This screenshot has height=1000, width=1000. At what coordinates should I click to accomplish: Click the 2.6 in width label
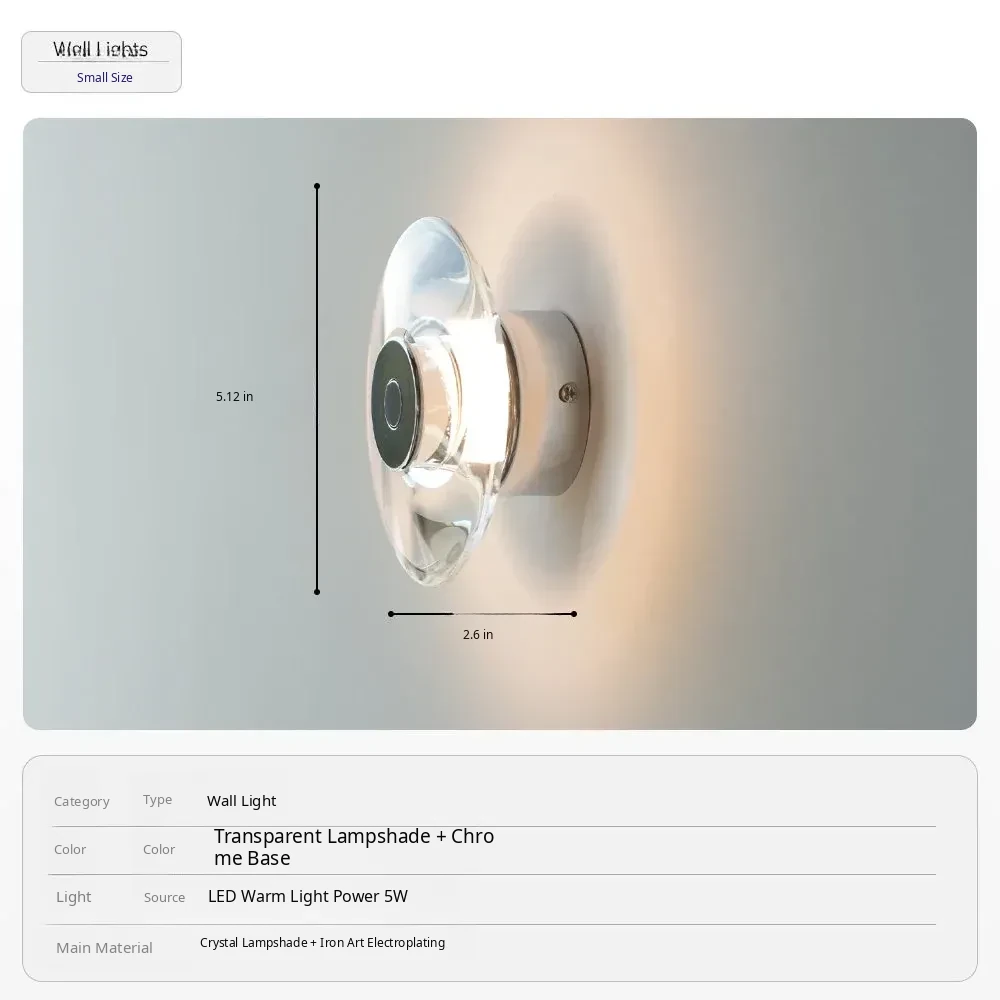[x=478, y=635]
